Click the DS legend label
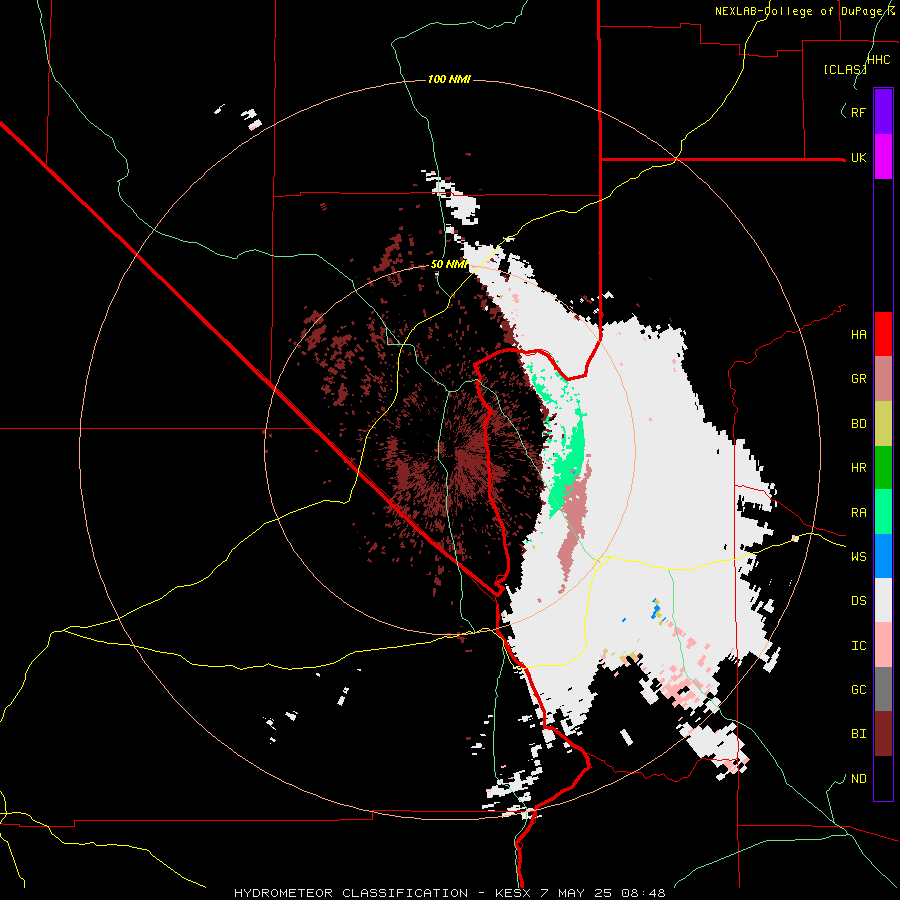 point(858,600)
